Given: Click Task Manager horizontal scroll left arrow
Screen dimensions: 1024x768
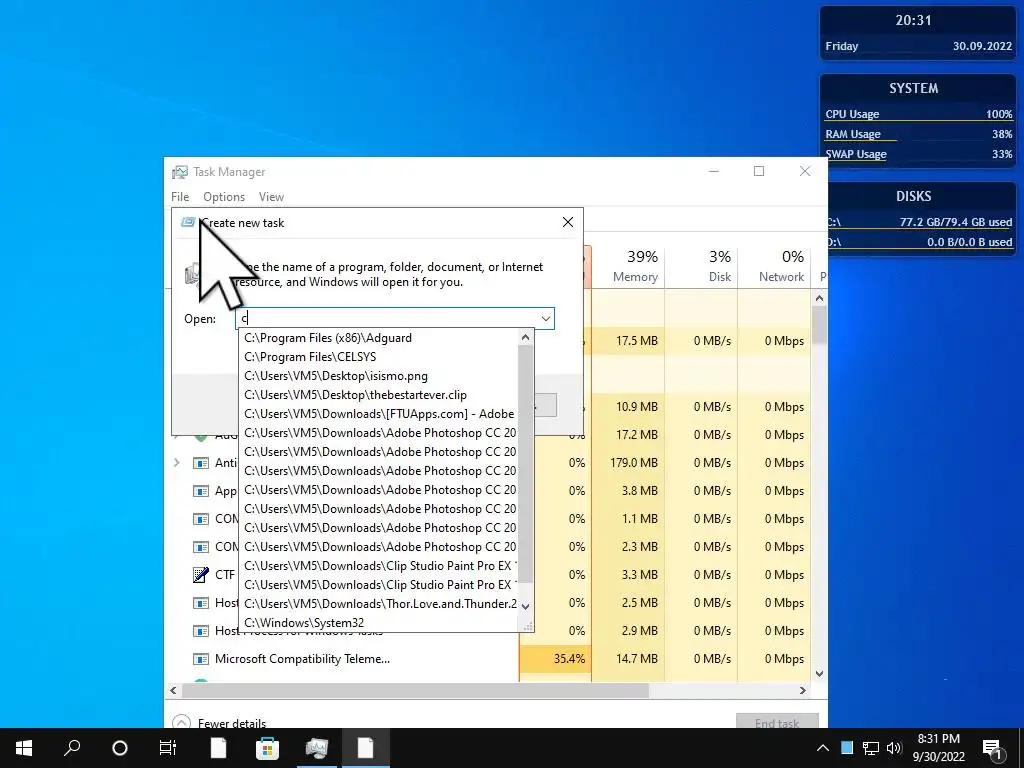Looking at the screenshot, I should coord(173,690).
